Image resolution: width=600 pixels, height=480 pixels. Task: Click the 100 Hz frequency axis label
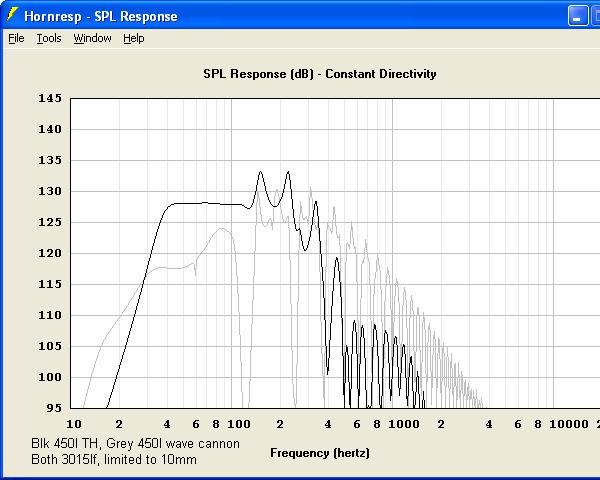pyautogui.click(x=239, y=424)
